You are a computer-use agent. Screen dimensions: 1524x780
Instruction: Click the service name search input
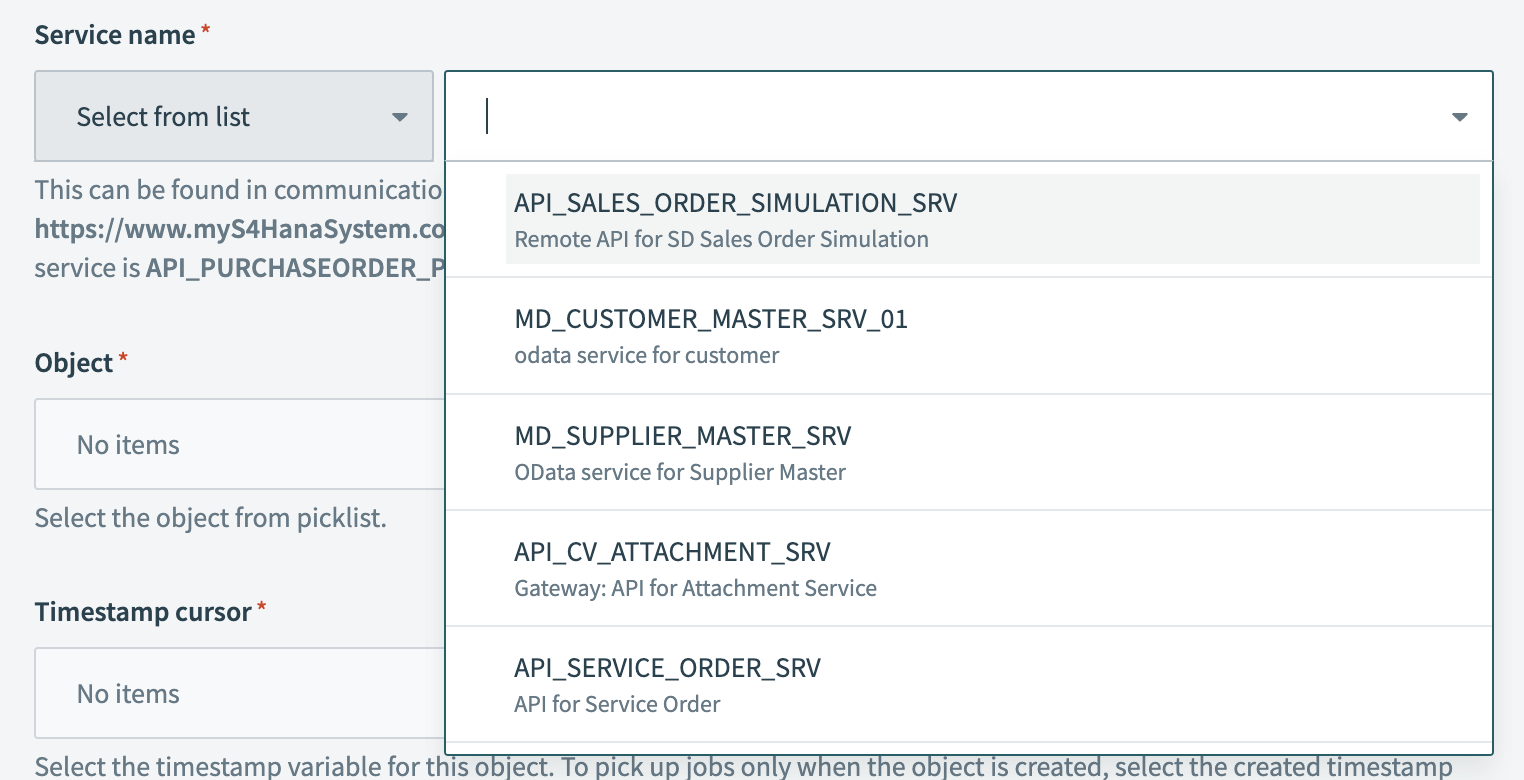pyautogui.click(x=900, y=116)
